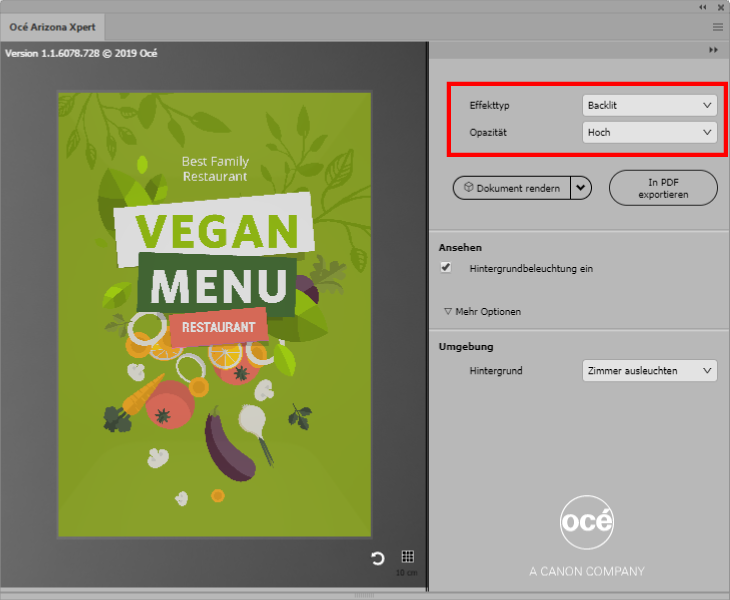Click the Océ logo
730x600 pixels.
point(587,522)
